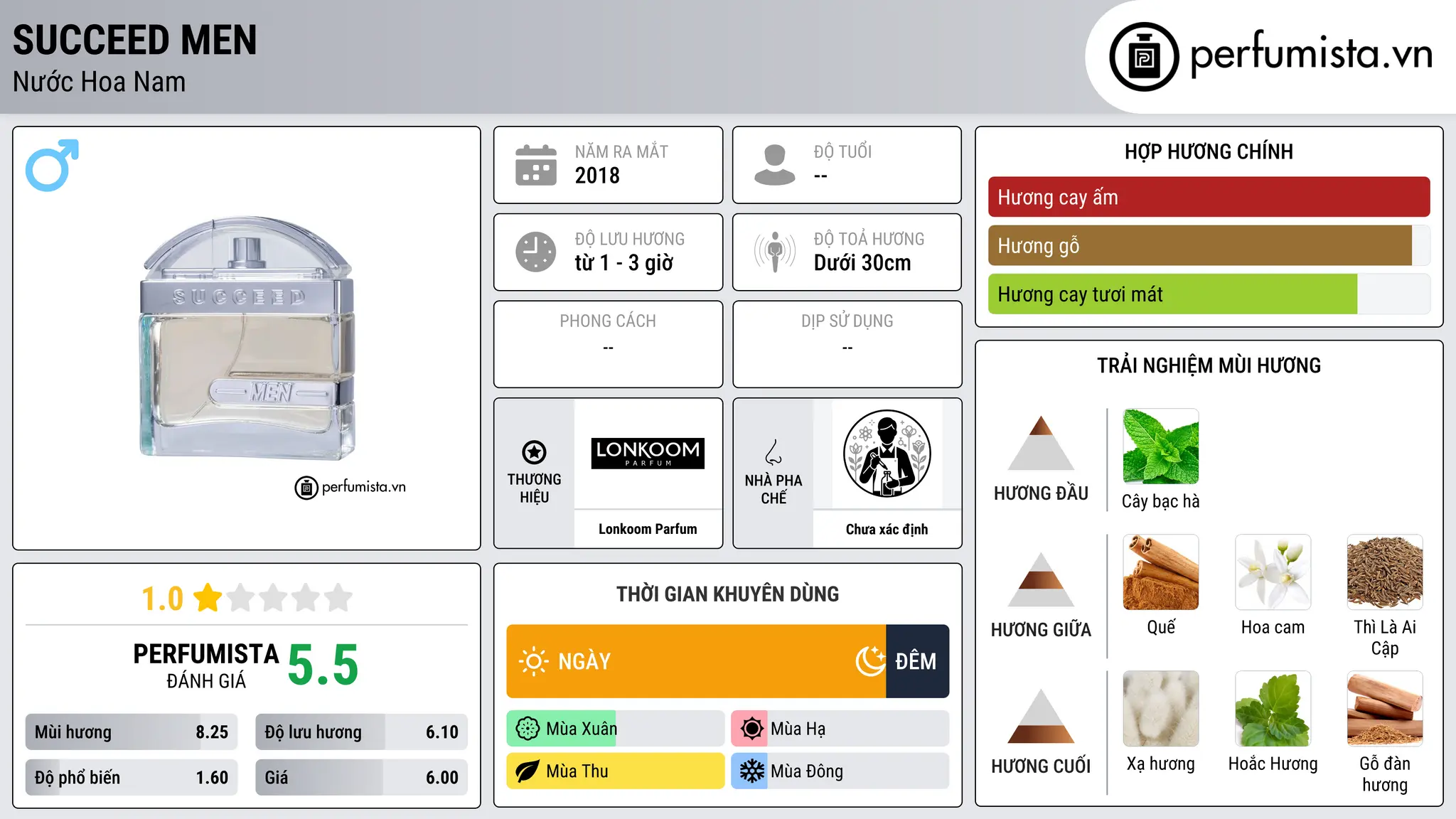Select the person icon beside Độ tuổi
Screen dimensions: 1456x819
(x=774, y=165)
